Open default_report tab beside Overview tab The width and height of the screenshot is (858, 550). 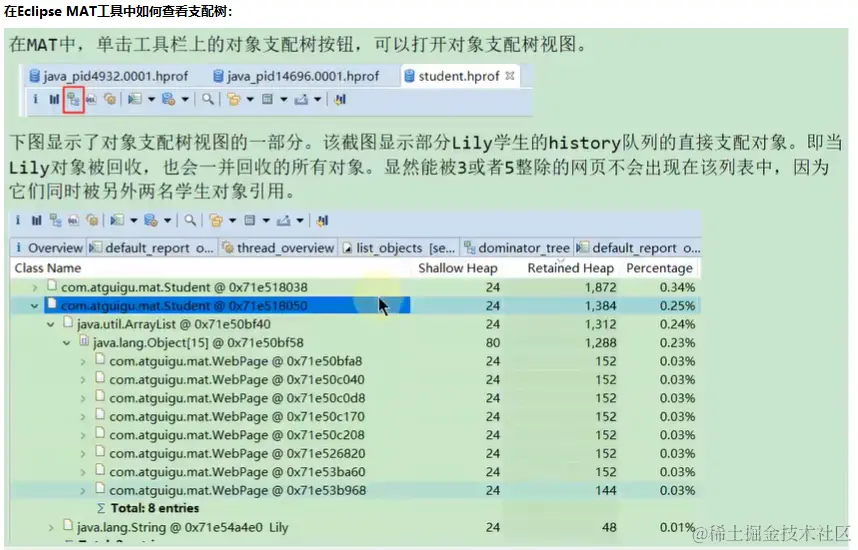click(x=152, y=248)
